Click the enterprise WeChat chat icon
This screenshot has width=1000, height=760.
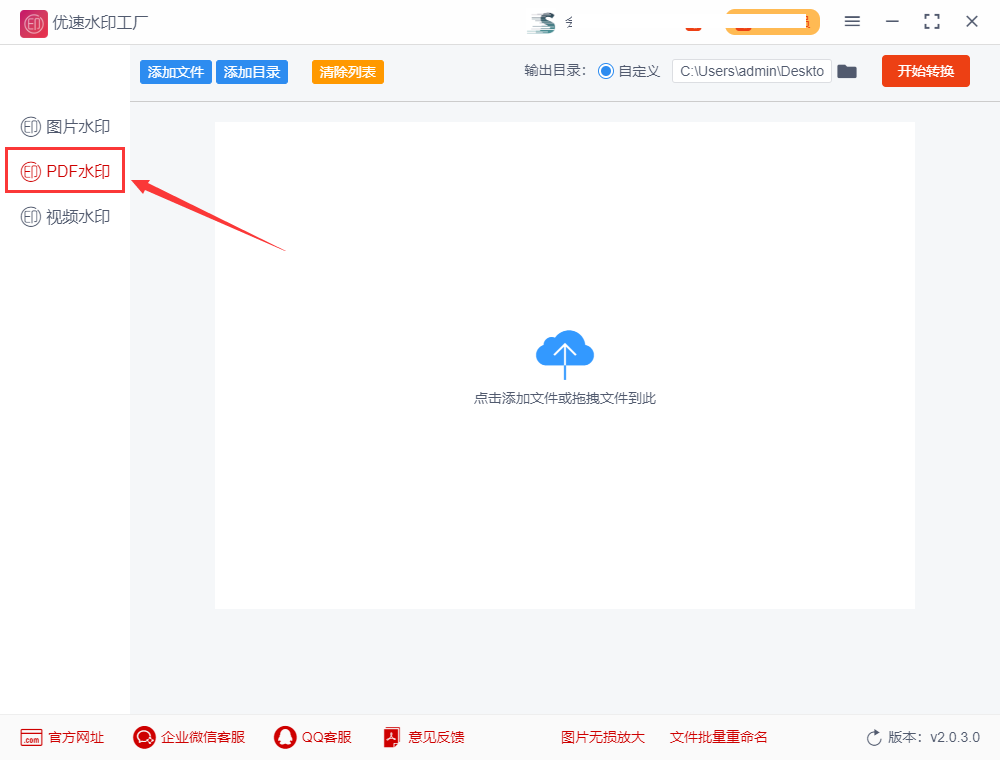pyautogui.click(x=144, y=738)
